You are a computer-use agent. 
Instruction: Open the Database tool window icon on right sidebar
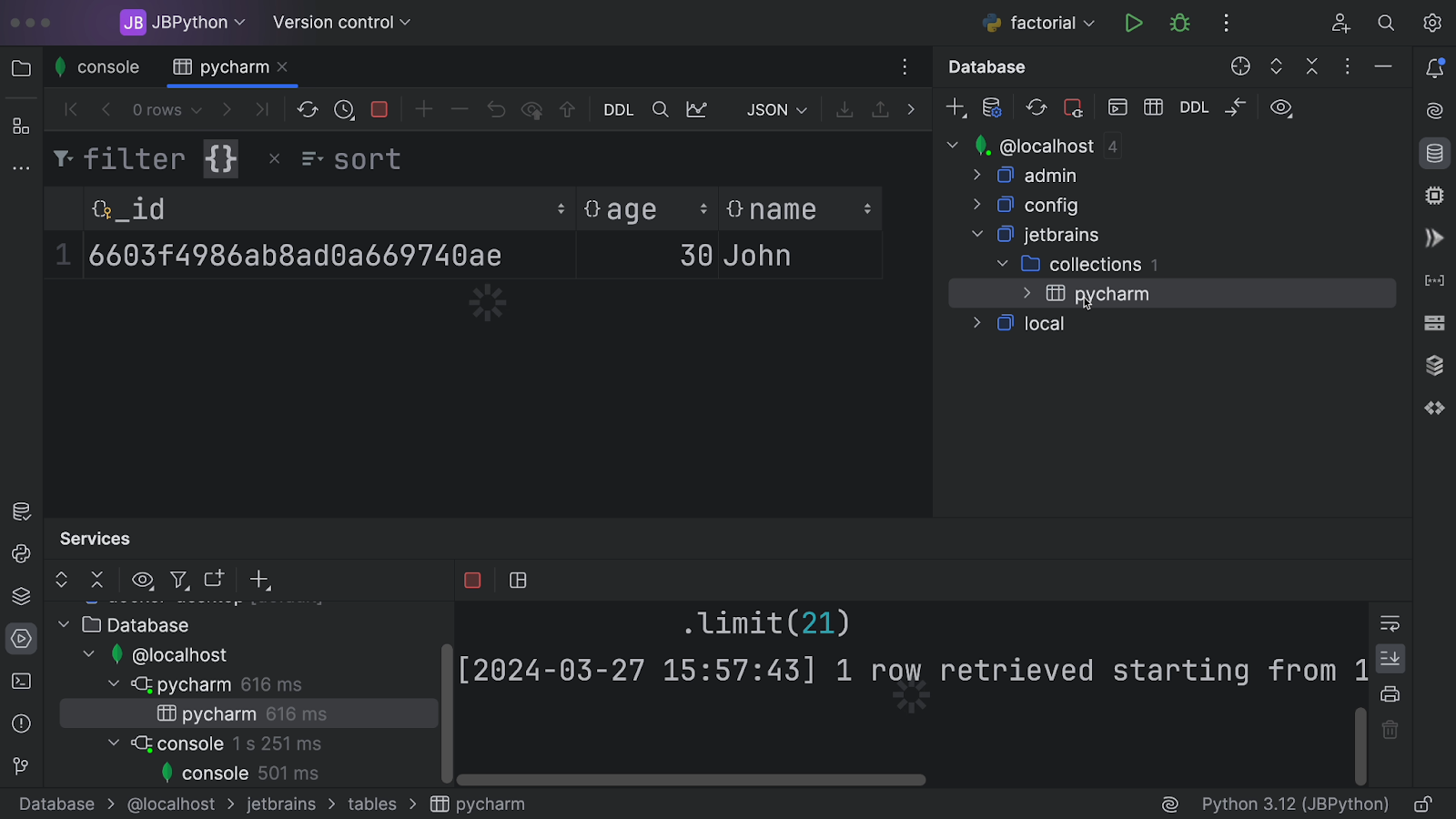tap(1435, 154)
